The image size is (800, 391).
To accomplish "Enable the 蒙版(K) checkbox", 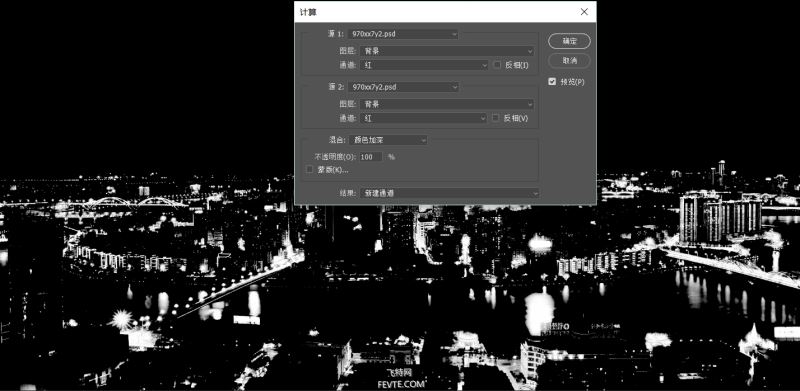I will click(309, 169).
